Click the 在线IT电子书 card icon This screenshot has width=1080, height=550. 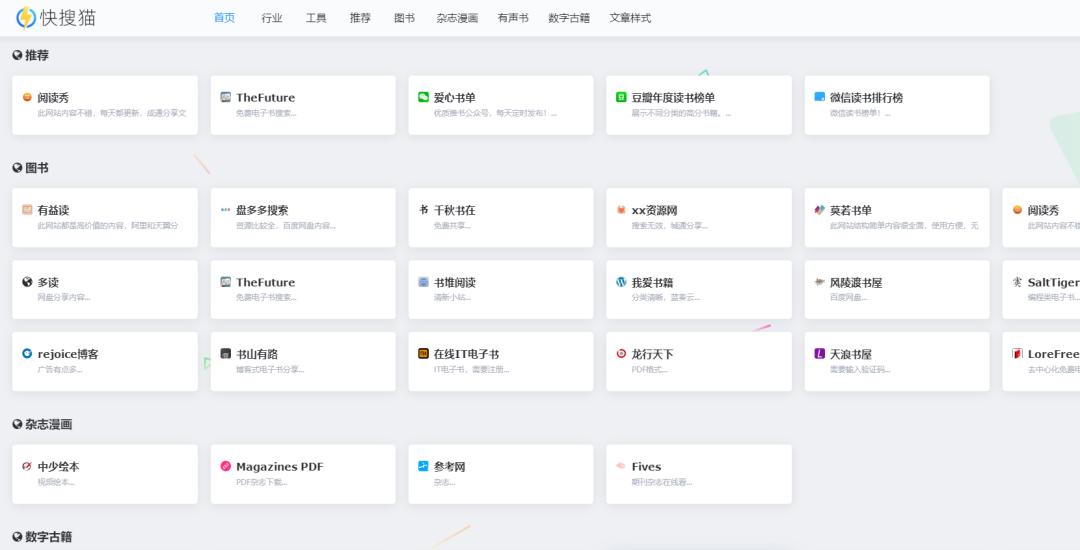click(423, 353)
